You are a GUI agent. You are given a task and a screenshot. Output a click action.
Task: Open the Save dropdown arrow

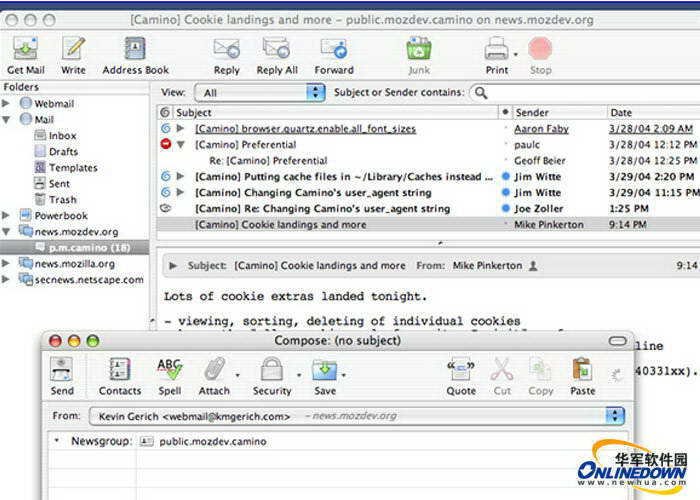pyautogui.click(x=343, y=375)
